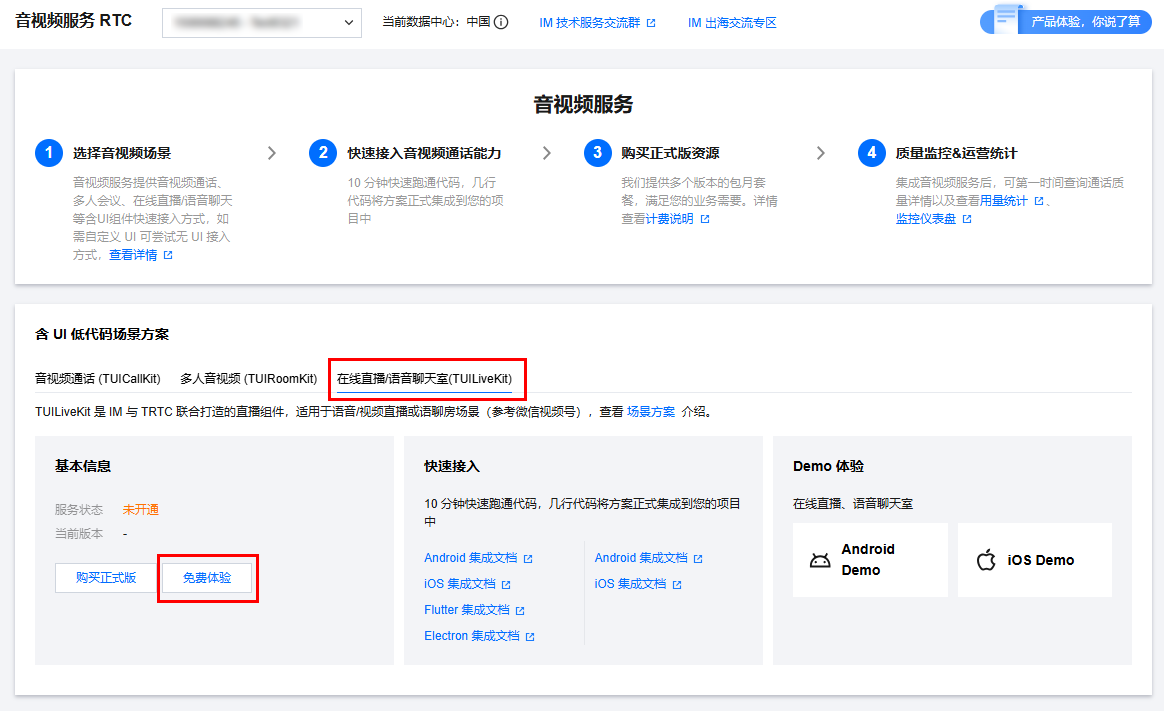This screenshot has width=1164, height=711.
Task: Open Flutter 集成文档 link
Action: point(467,610)
